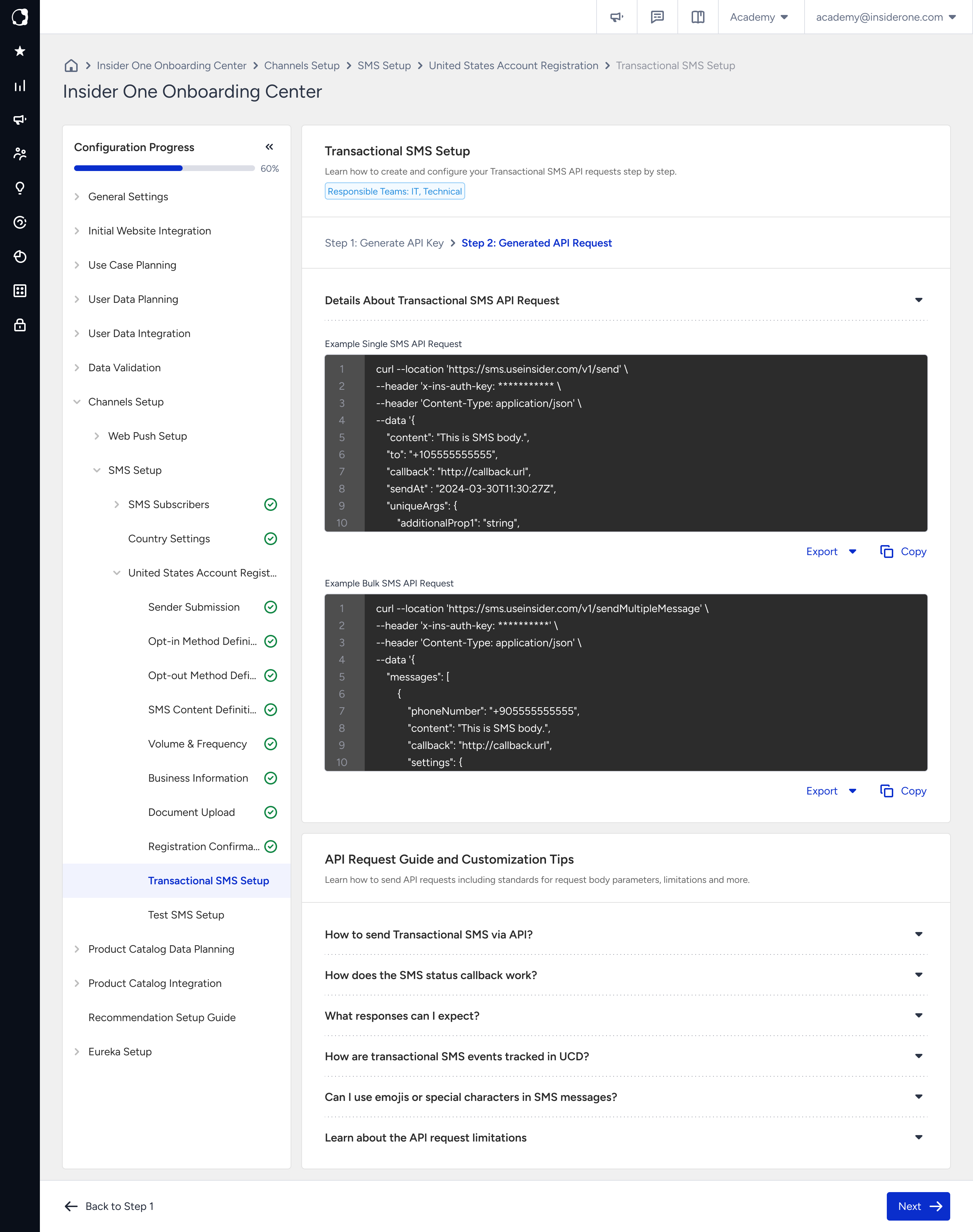Viewport: 973px width, 1232px height.
Task: Click Back to Step 1 link
Action: (x=109, y=1206)
